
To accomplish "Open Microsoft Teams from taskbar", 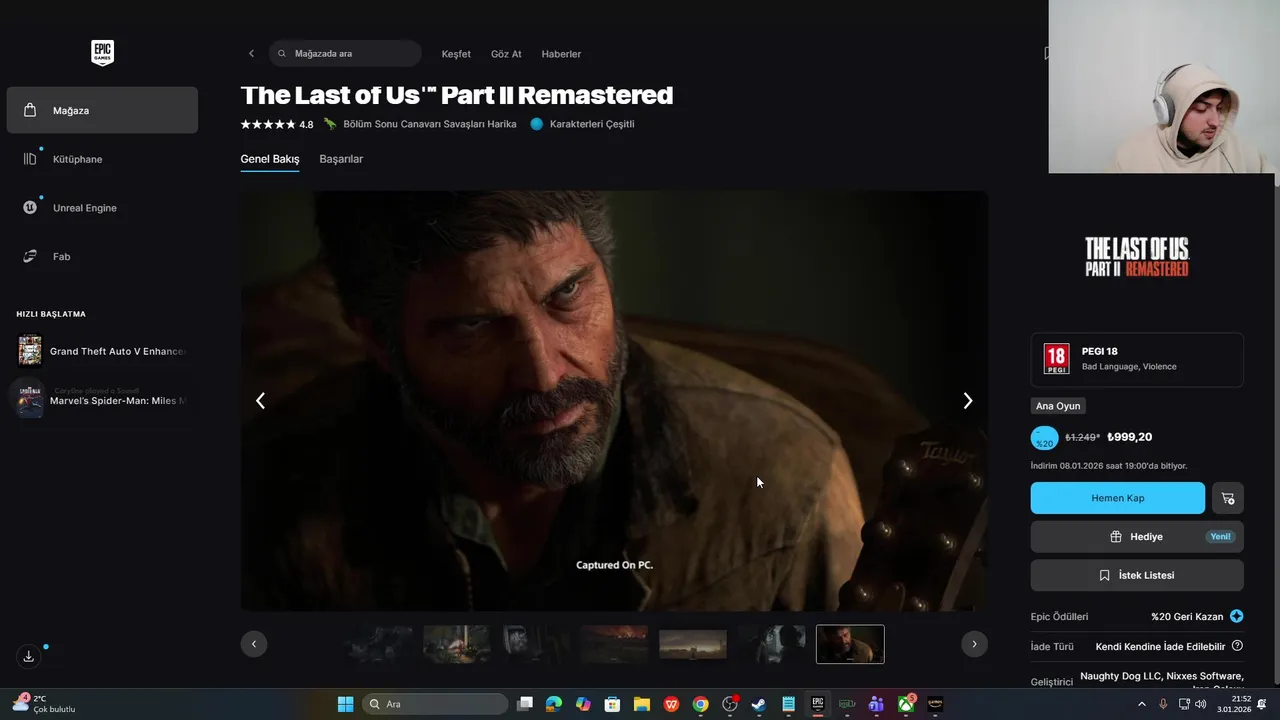I will click(x=876, y=704).
